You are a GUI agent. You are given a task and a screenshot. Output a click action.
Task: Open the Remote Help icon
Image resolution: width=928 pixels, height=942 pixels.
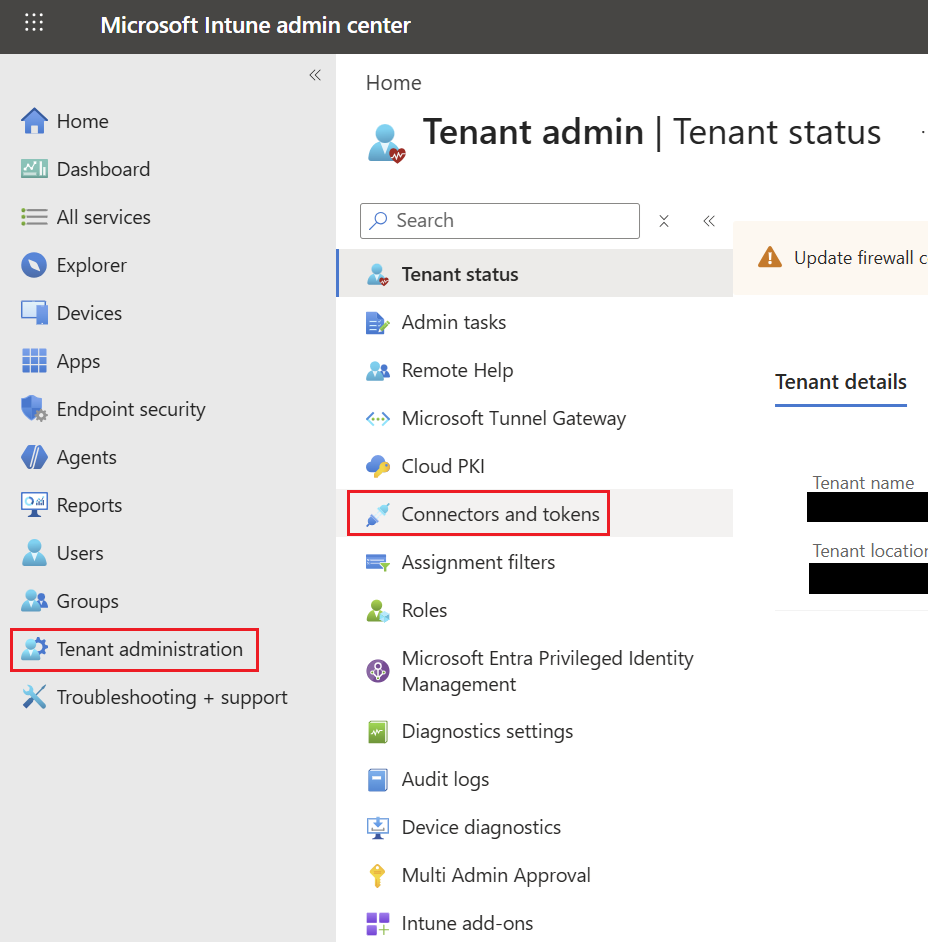coord(378,371)
